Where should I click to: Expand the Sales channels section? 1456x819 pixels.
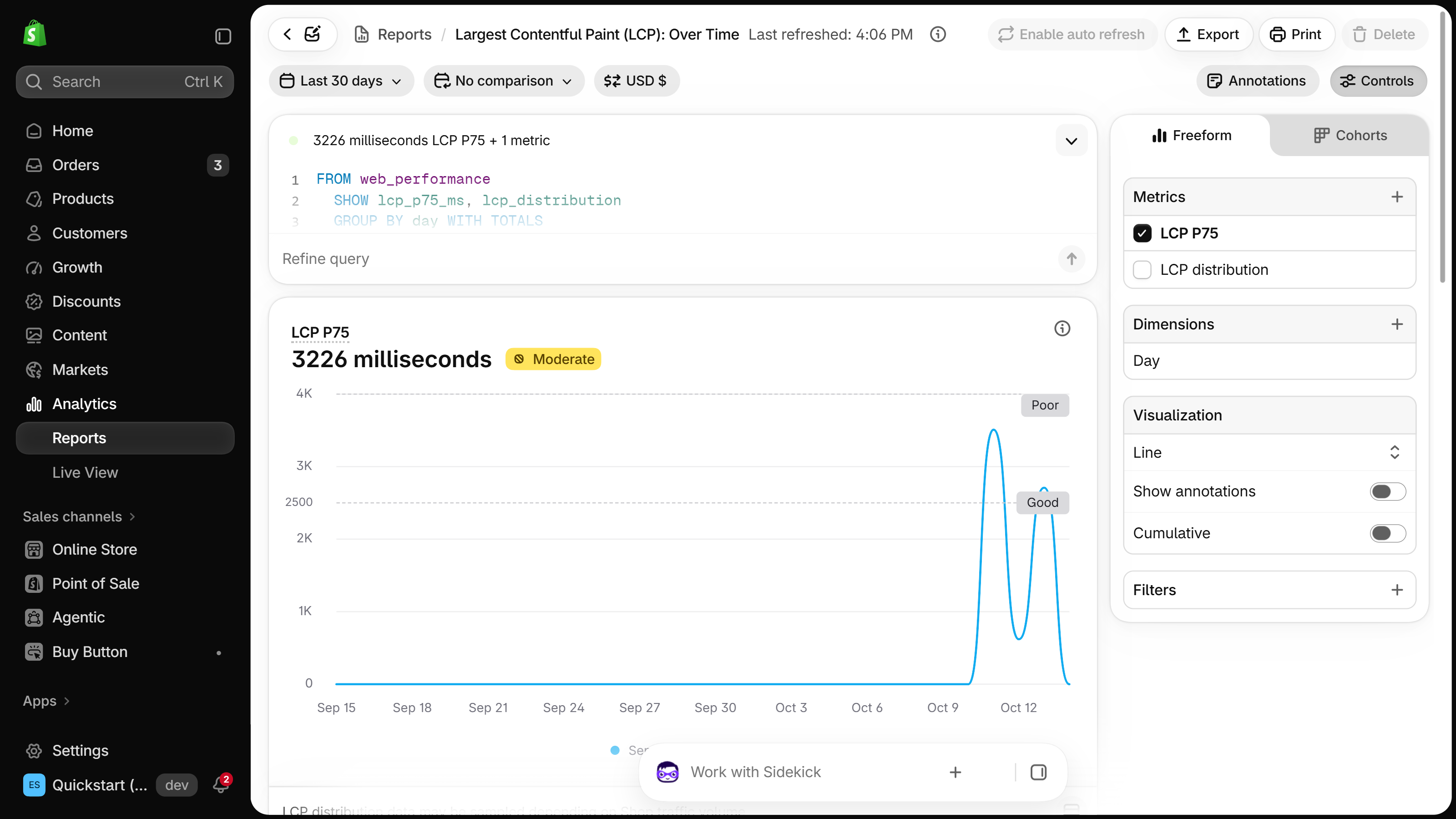[x=79, y=516]
